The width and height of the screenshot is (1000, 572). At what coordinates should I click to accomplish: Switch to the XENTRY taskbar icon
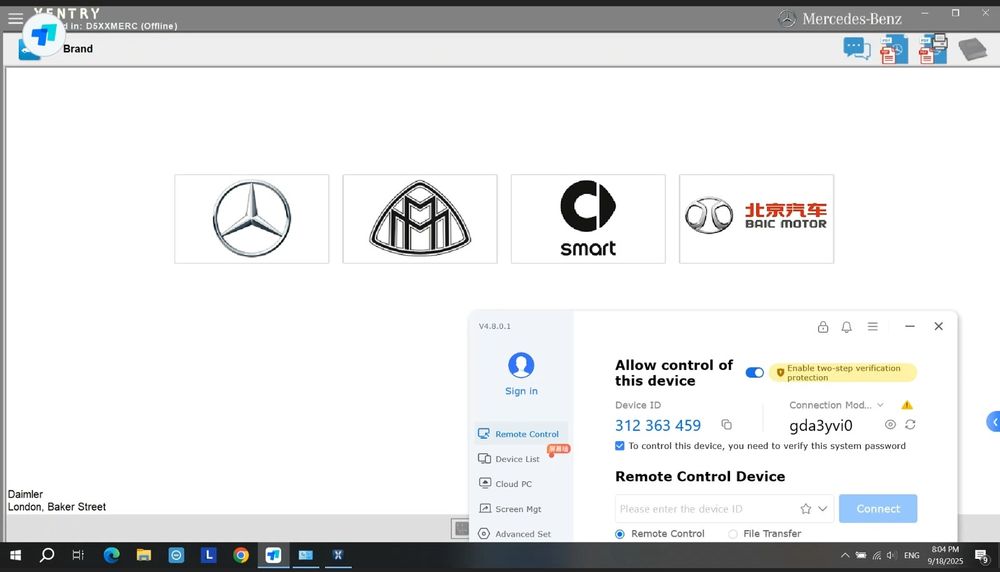pos(338,555)
